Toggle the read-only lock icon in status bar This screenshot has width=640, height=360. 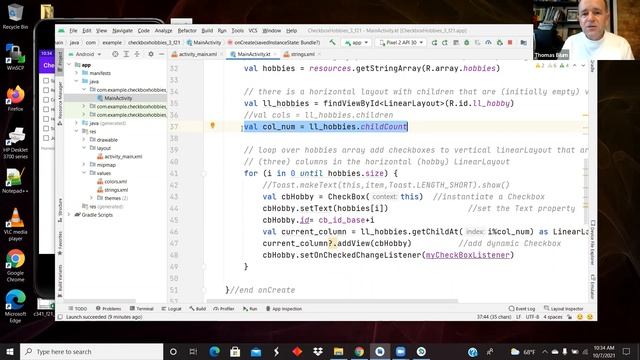pos(570,317)
